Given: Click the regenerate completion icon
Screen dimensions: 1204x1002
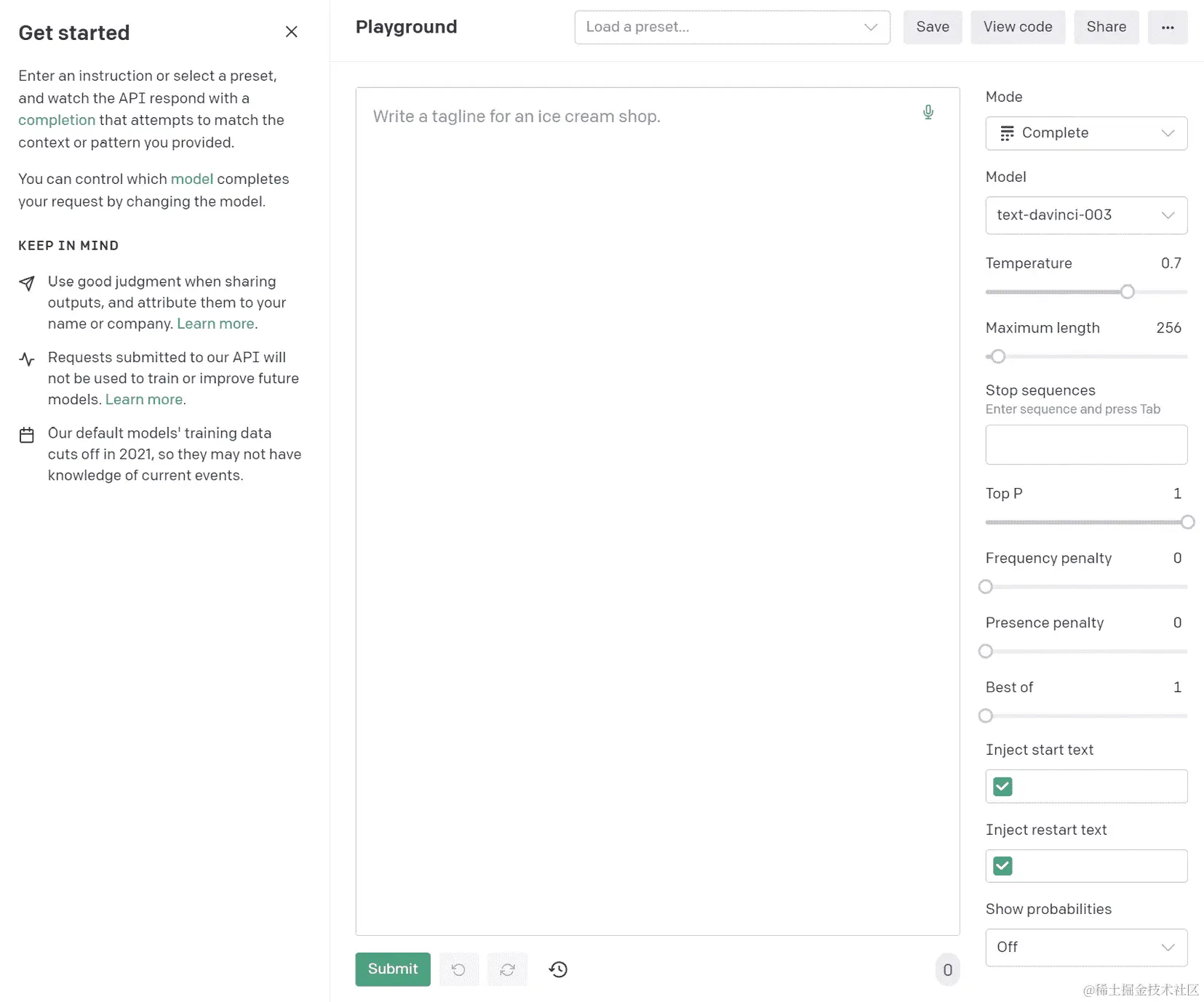Looking at the screenshot, I should (507, 969).
